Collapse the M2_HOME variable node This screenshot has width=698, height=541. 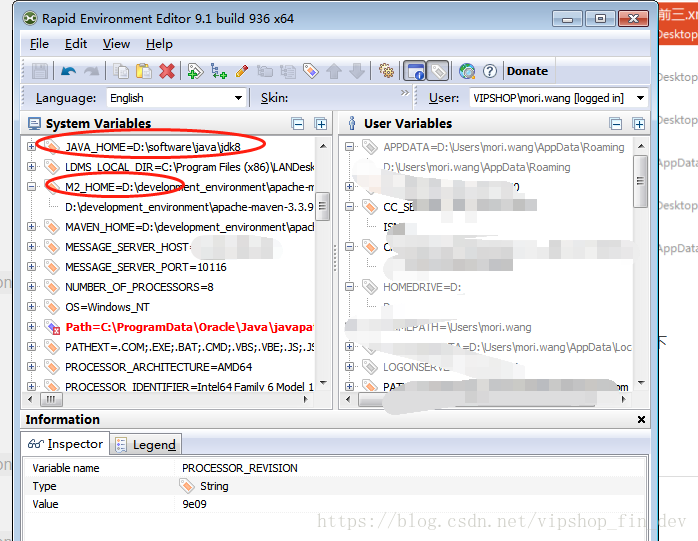tap(31, 187)
